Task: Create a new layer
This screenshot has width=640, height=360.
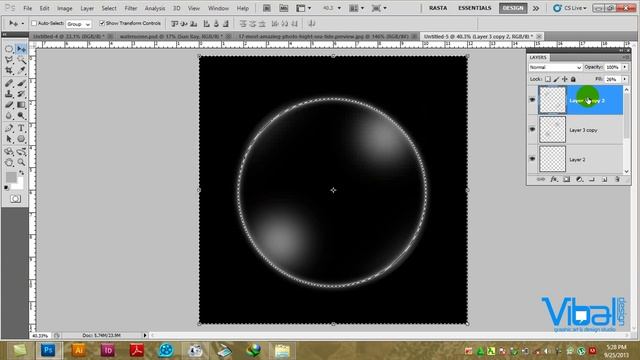Action: click(604, 180)
